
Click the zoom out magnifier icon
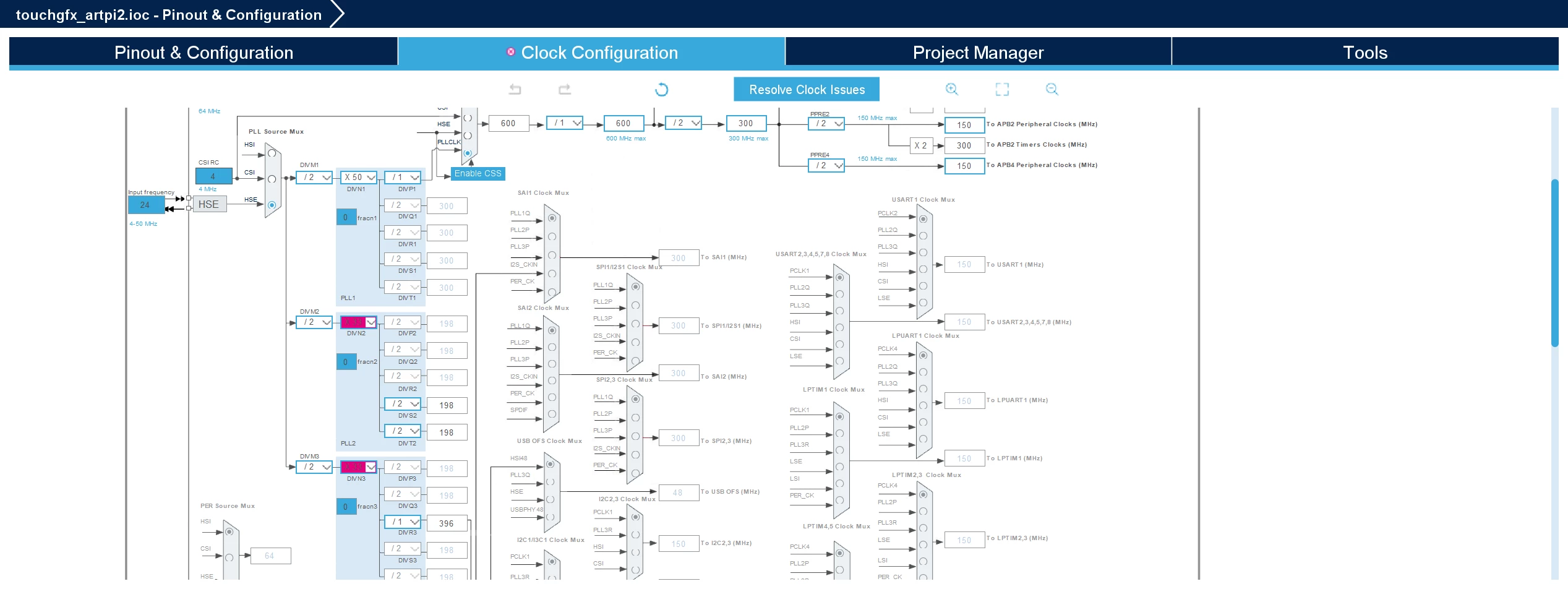[1052, 90]
